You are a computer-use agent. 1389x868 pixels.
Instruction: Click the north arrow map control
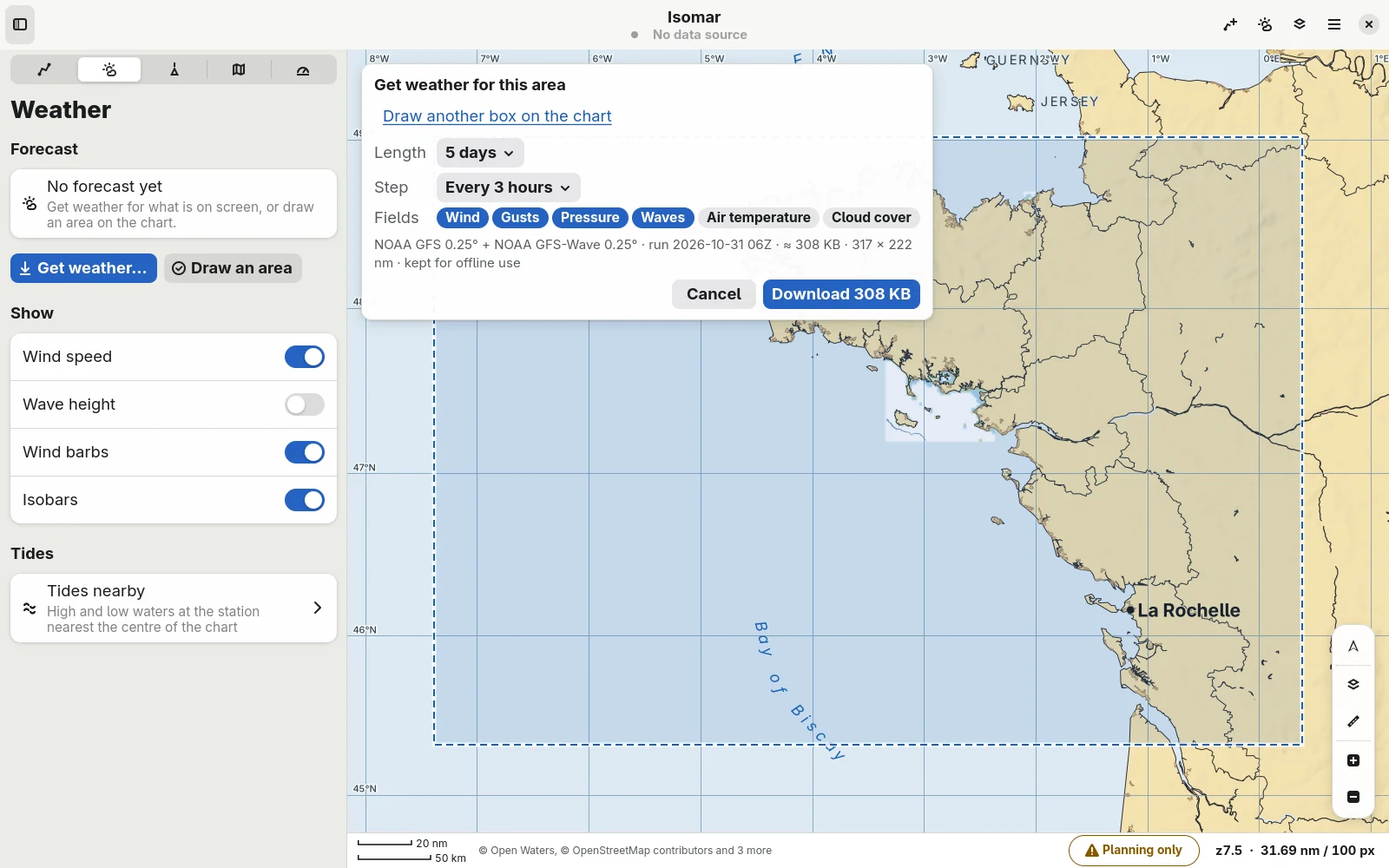coord(1353,647)
